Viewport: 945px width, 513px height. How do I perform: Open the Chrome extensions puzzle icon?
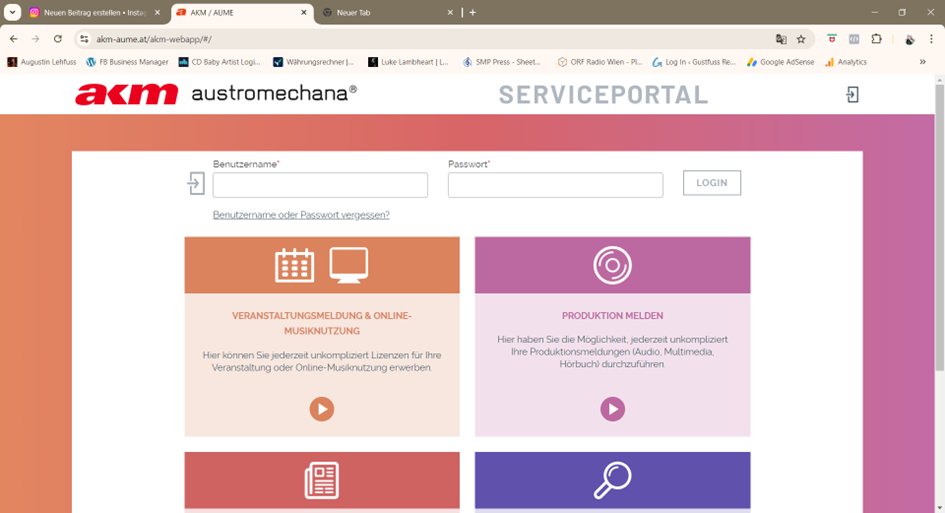[x=876, y=39]
